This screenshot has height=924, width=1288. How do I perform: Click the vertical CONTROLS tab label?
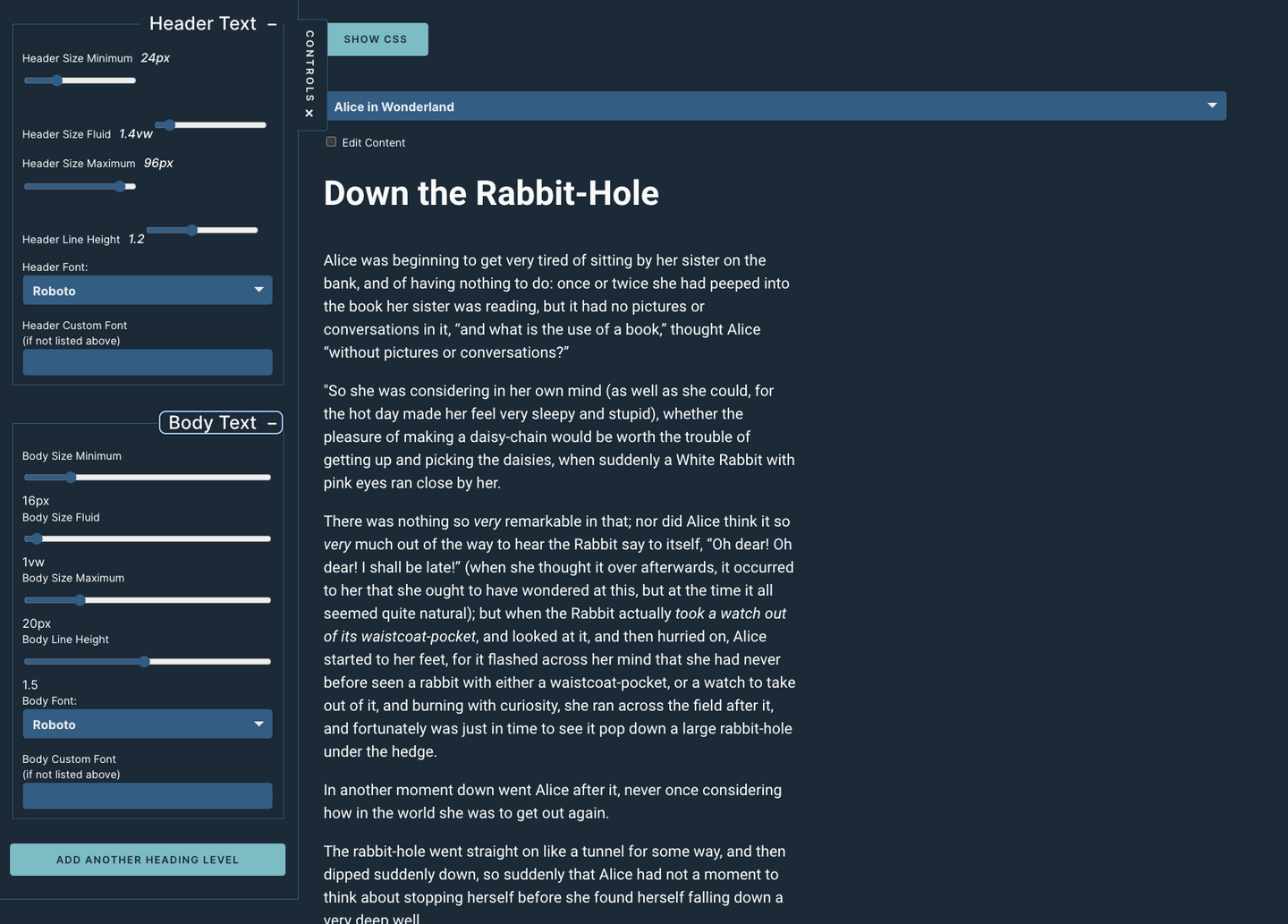(309, 66)
